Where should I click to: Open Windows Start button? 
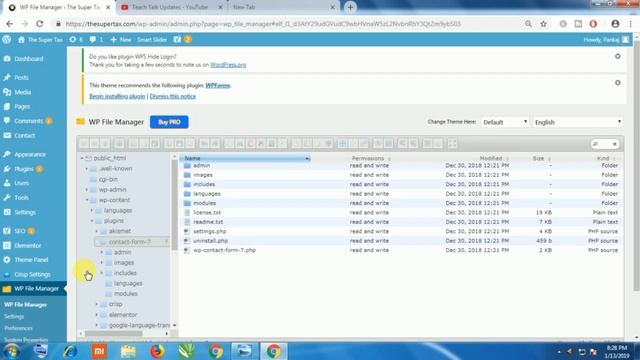[11, 351]
